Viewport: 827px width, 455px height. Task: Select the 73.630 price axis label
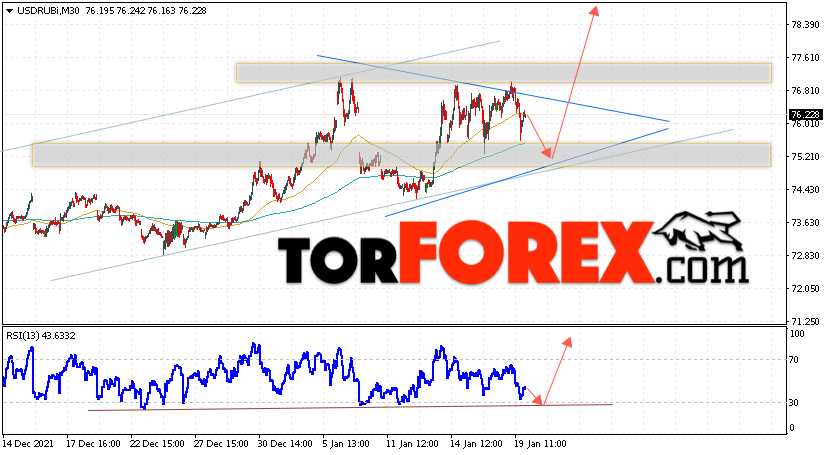pyautogui.click(x=805, y=222)
